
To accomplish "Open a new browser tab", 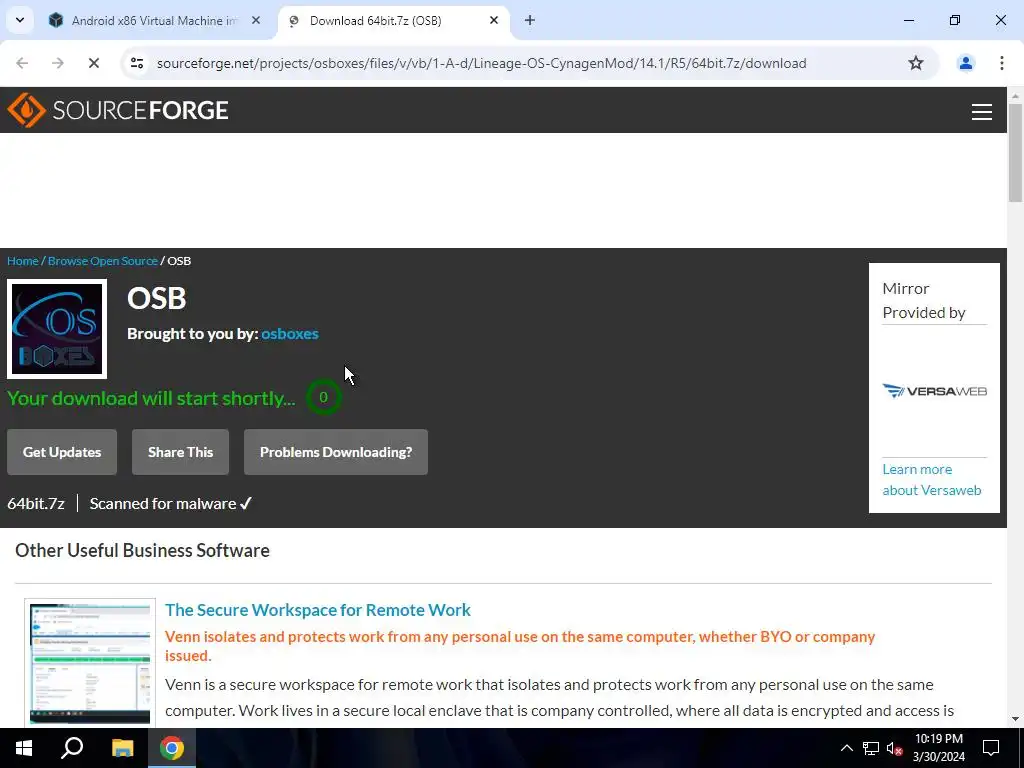I will [x=530, y=21].
